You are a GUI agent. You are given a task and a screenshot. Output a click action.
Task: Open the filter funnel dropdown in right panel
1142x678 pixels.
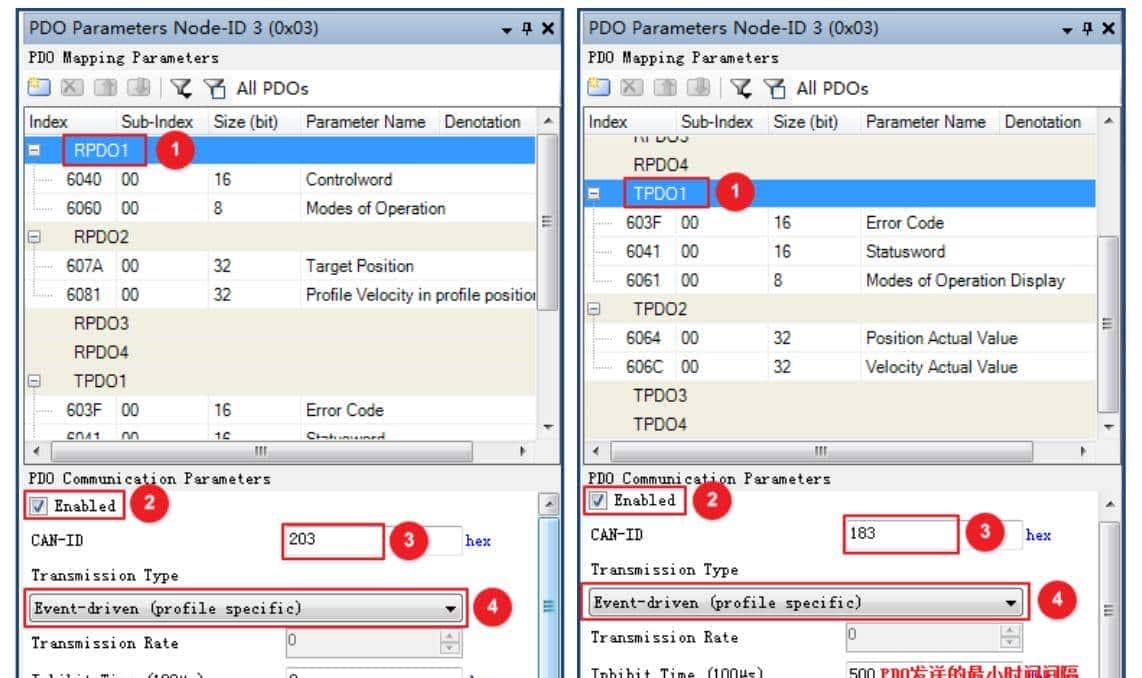point(741,88)
